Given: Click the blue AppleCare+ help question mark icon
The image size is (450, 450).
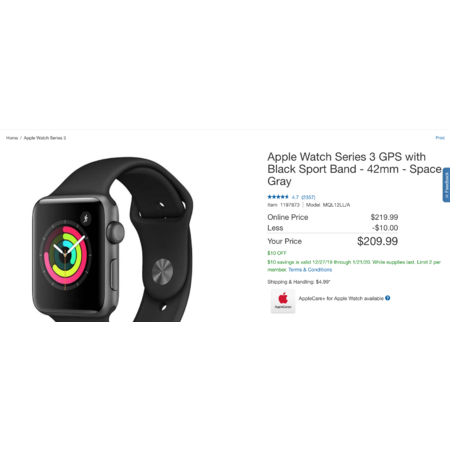Looking at the screenshot, I should point(387,298).
